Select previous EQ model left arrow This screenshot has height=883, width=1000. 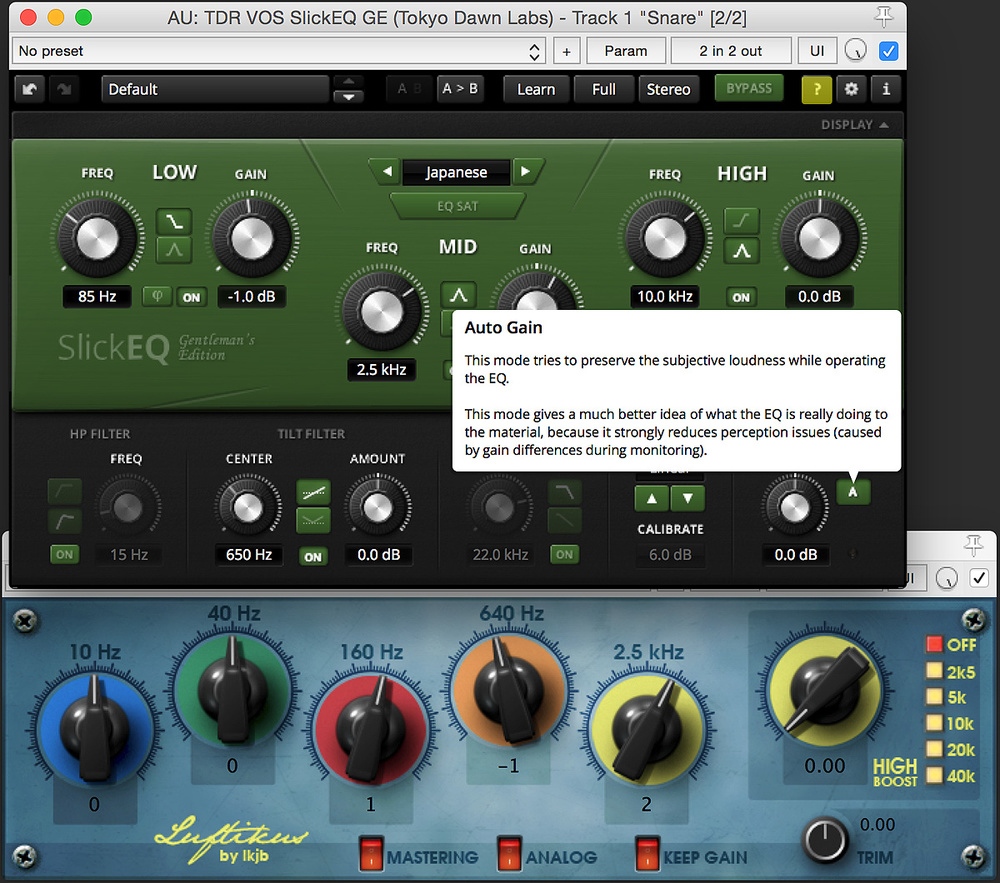386,171
